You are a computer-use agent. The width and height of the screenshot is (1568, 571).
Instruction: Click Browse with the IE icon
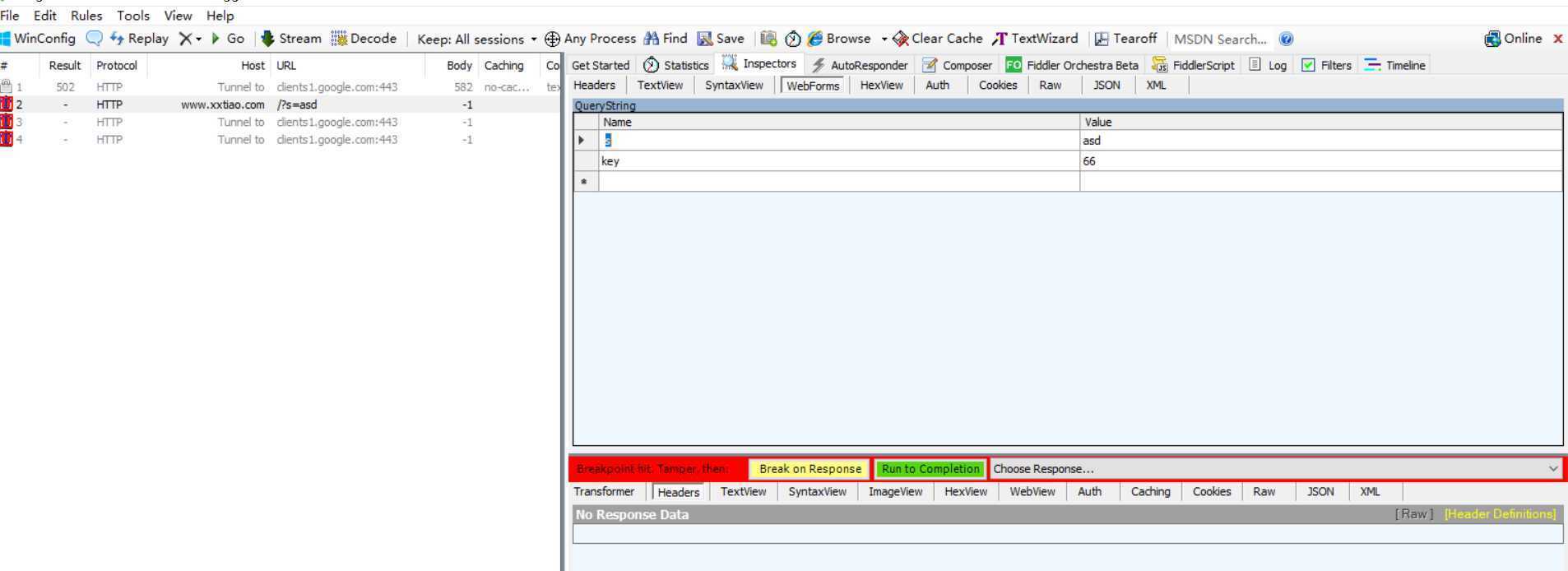pyautogui.click(x=839, y=39)
